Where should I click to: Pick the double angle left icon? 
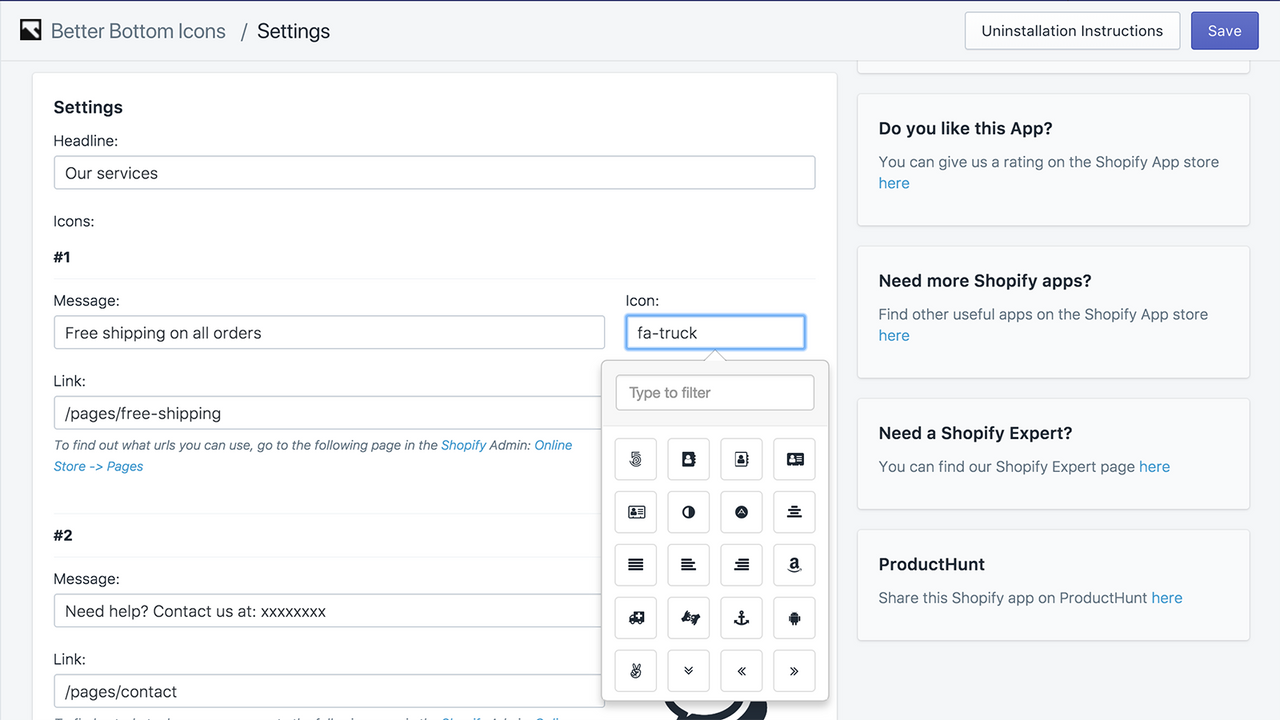pos(741,671)
